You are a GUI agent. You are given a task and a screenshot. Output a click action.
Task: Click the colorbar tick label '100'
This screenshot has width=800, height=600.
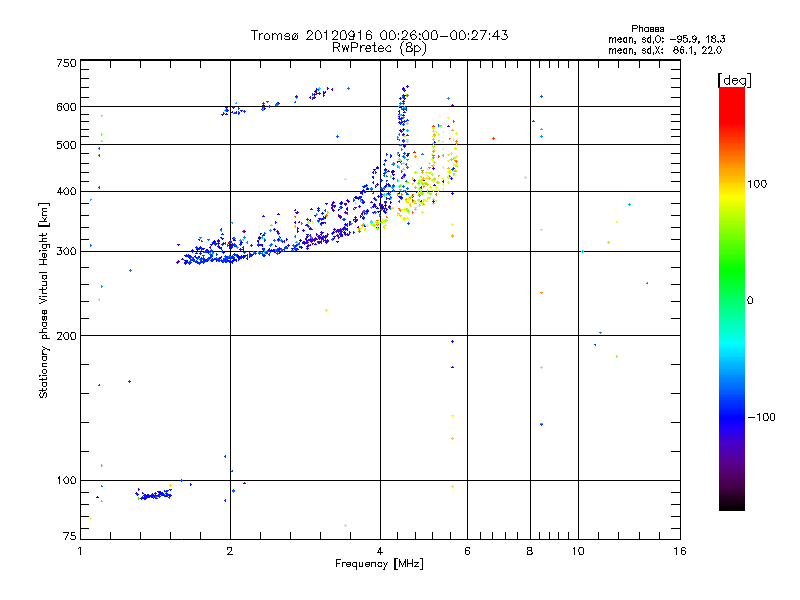coord(757,184)
